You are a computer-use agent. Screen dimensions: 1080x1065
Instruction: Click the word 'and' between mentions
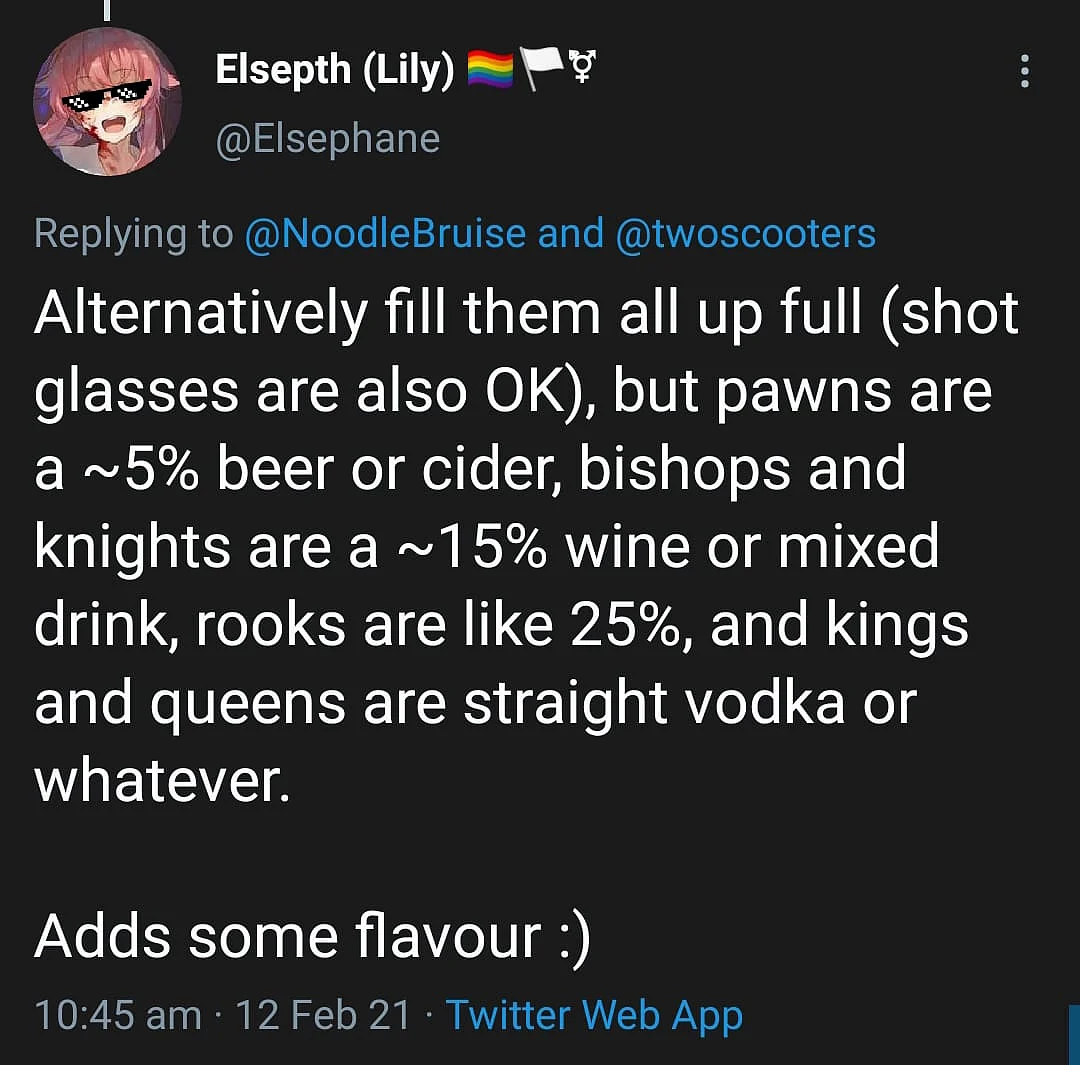pos(570,234)
